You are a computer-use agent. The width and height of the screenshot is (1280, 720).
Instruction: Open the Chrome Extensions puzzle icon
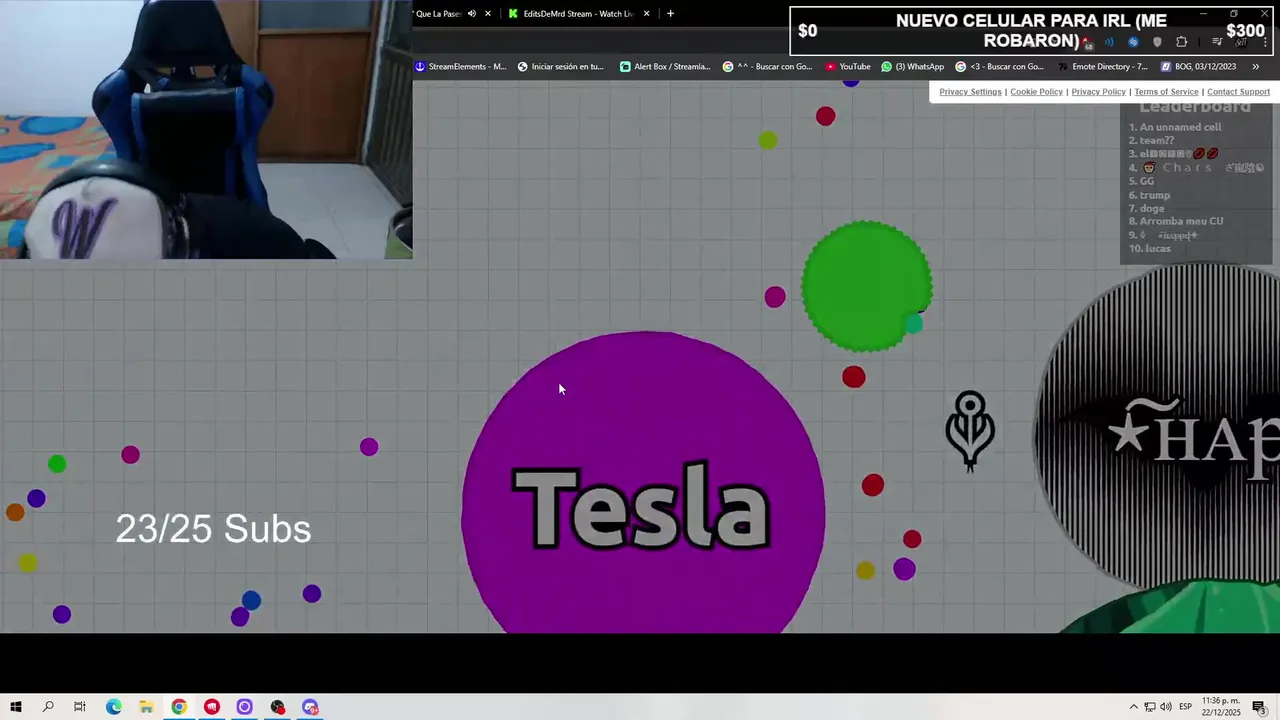tap(1182, 42)
